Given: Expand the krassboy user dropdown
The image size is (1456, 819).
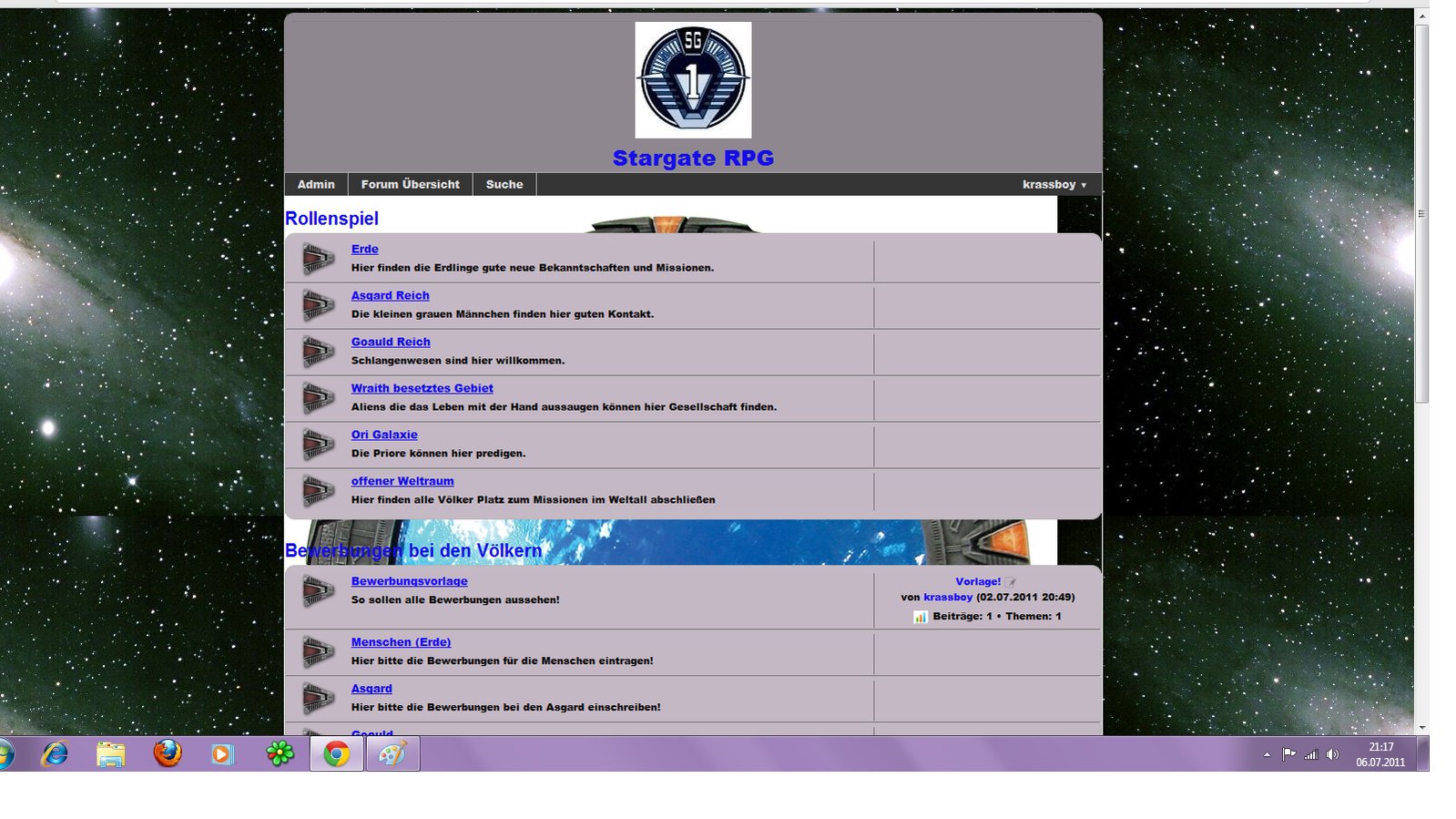Looking at the screenshot, I should (x=1054, y=185).
